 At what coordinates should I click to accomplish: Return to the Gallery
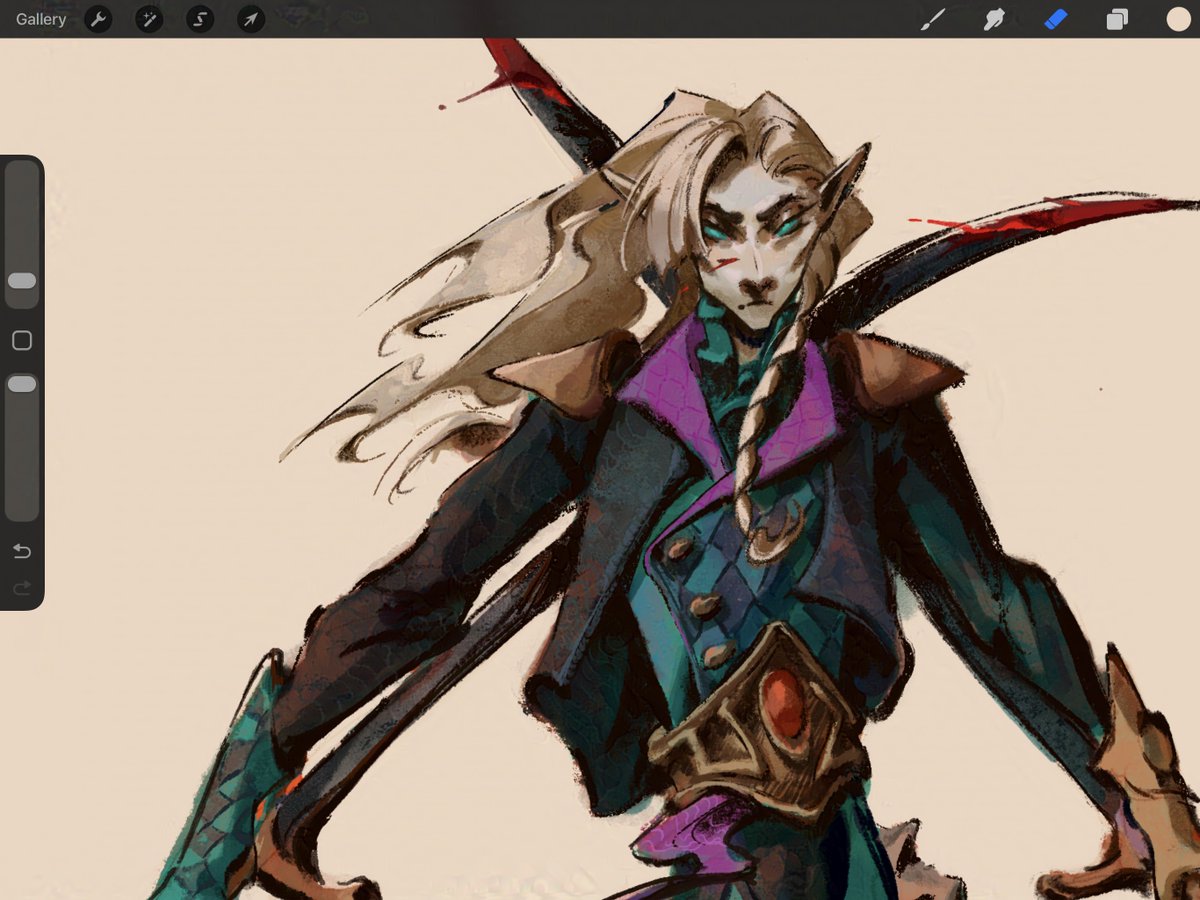[x=41, y=19]
